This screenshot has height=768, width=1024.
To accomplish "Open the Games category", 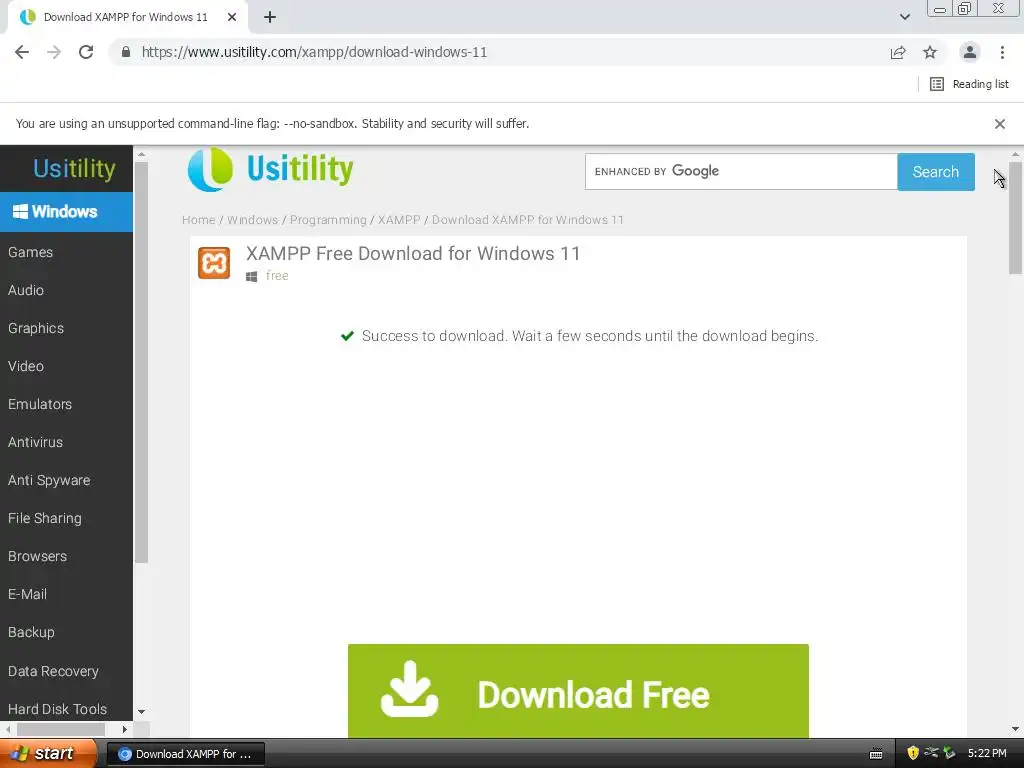I will point(30,252).
